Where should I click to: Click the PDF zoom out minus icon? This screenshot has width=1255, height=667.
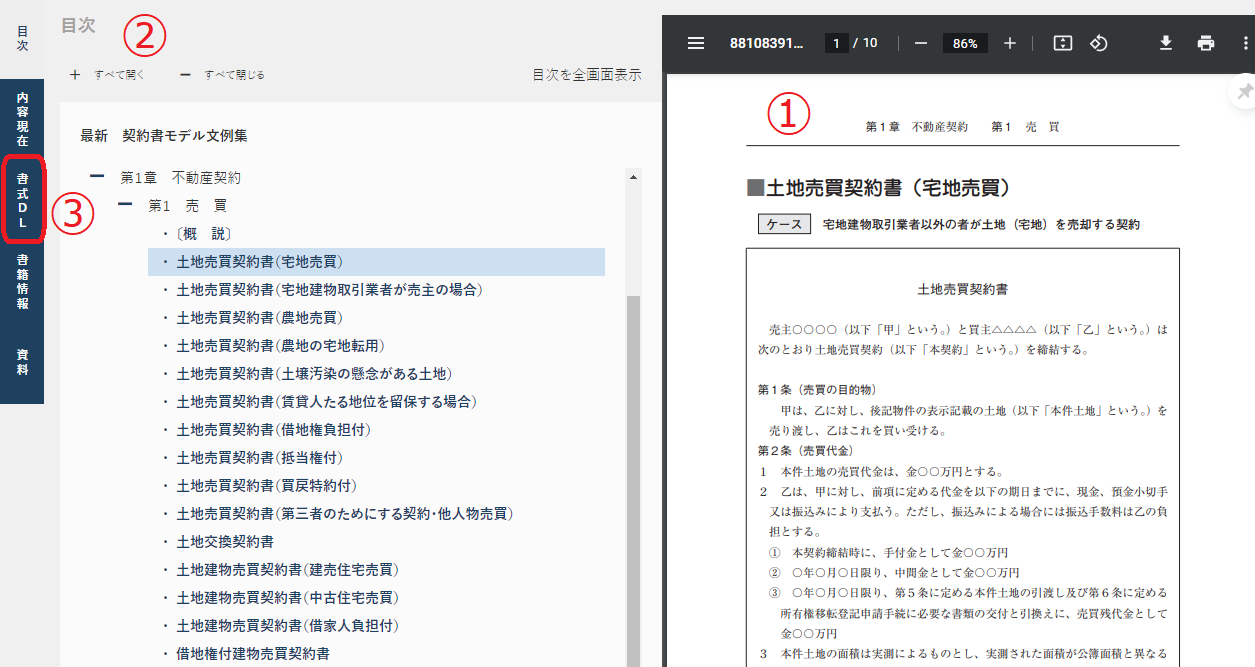pos(921,43)
